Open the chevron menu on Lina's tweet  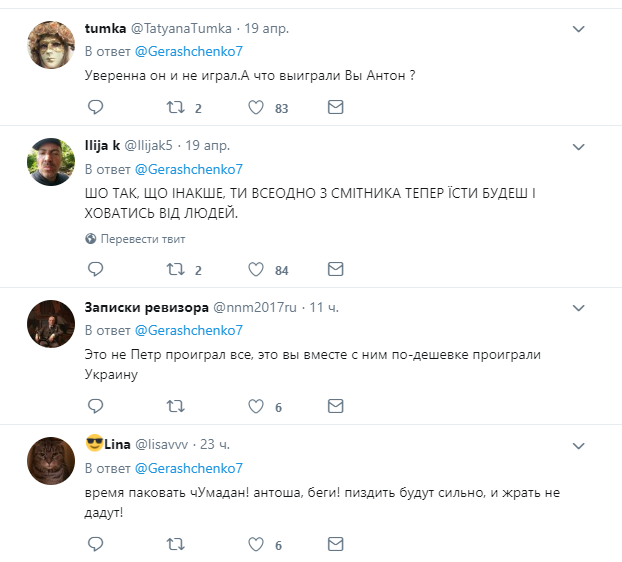click(x=578, y=445)
